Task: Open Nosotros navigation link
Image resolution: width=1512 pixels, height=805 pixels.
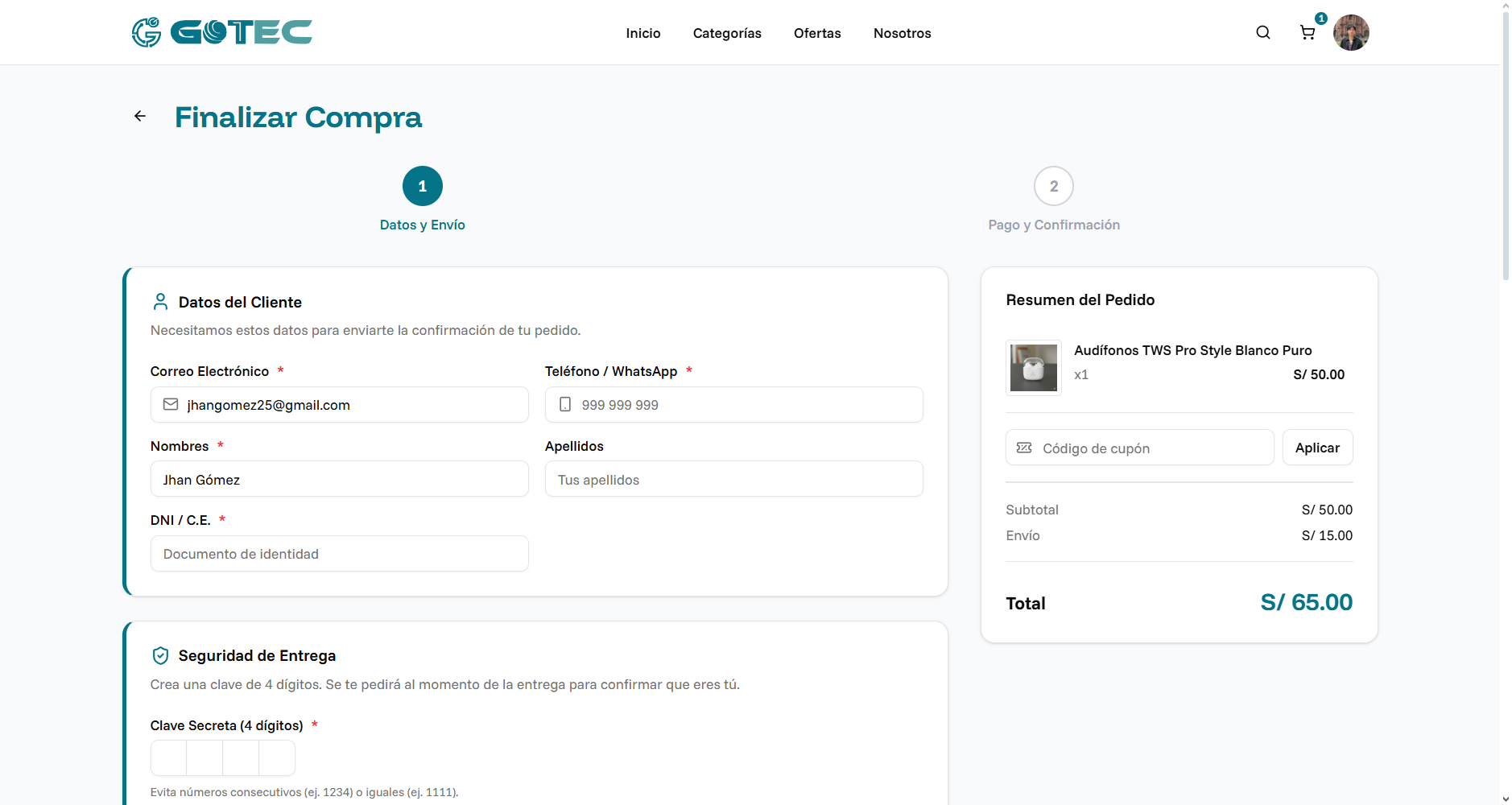Action: [x=902, y=33]
